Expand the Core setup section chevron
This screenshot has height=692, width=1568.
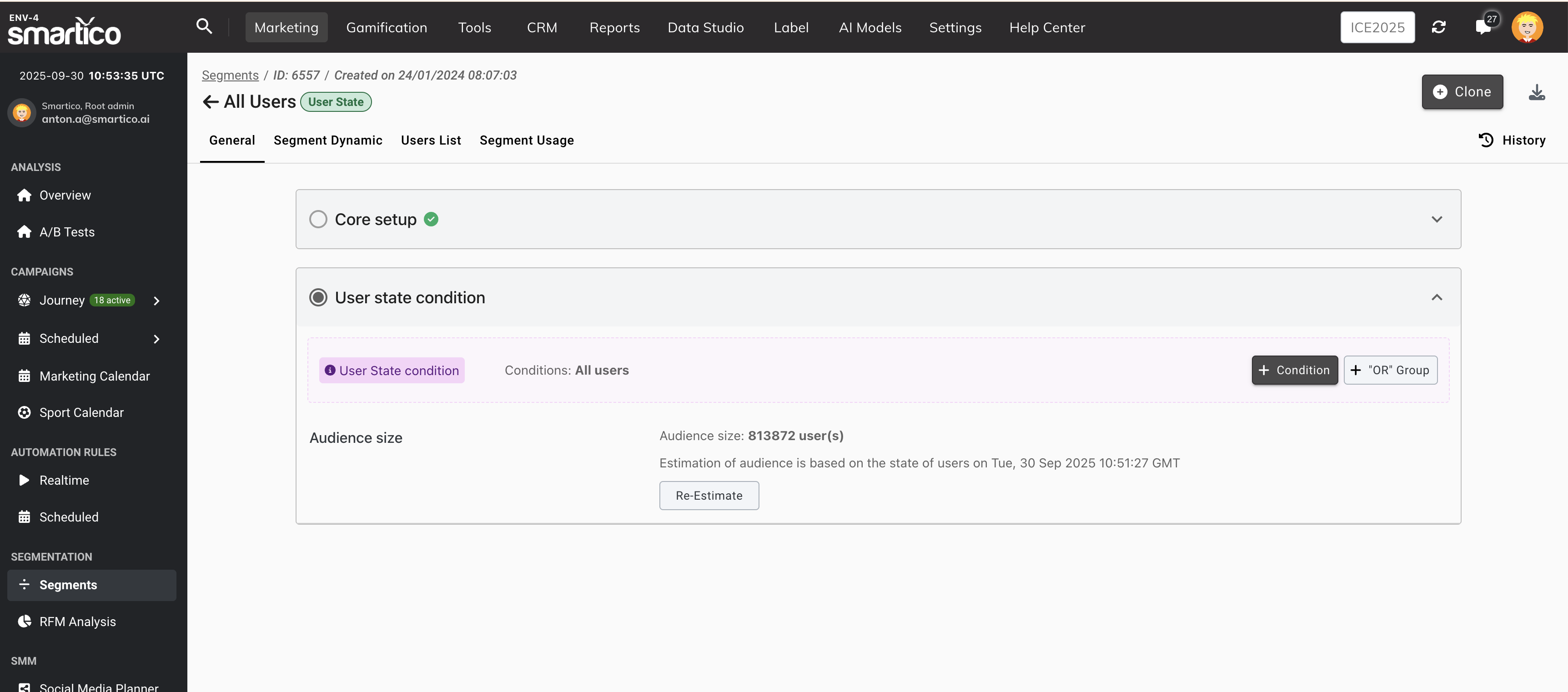coord(1437,219)
